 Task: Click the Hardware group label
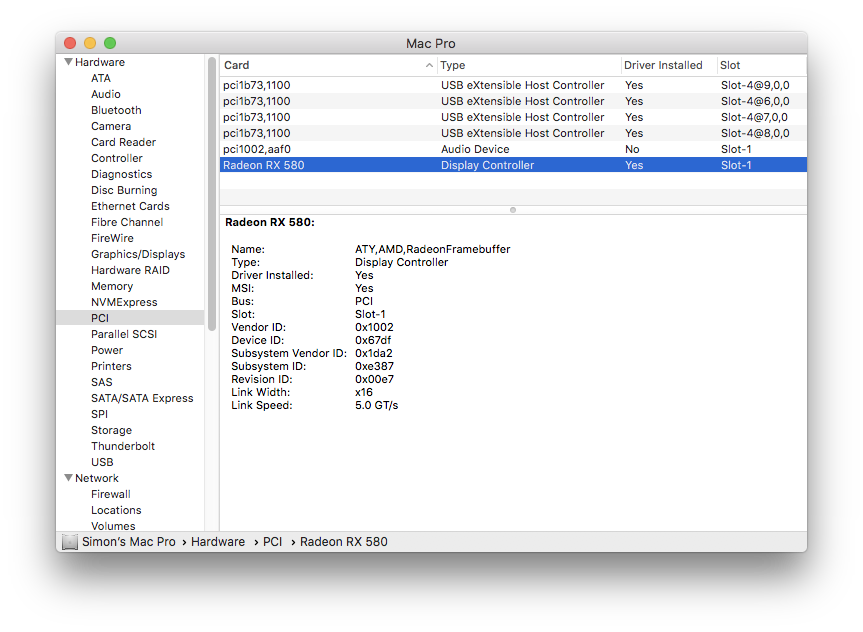click(100, 62)
